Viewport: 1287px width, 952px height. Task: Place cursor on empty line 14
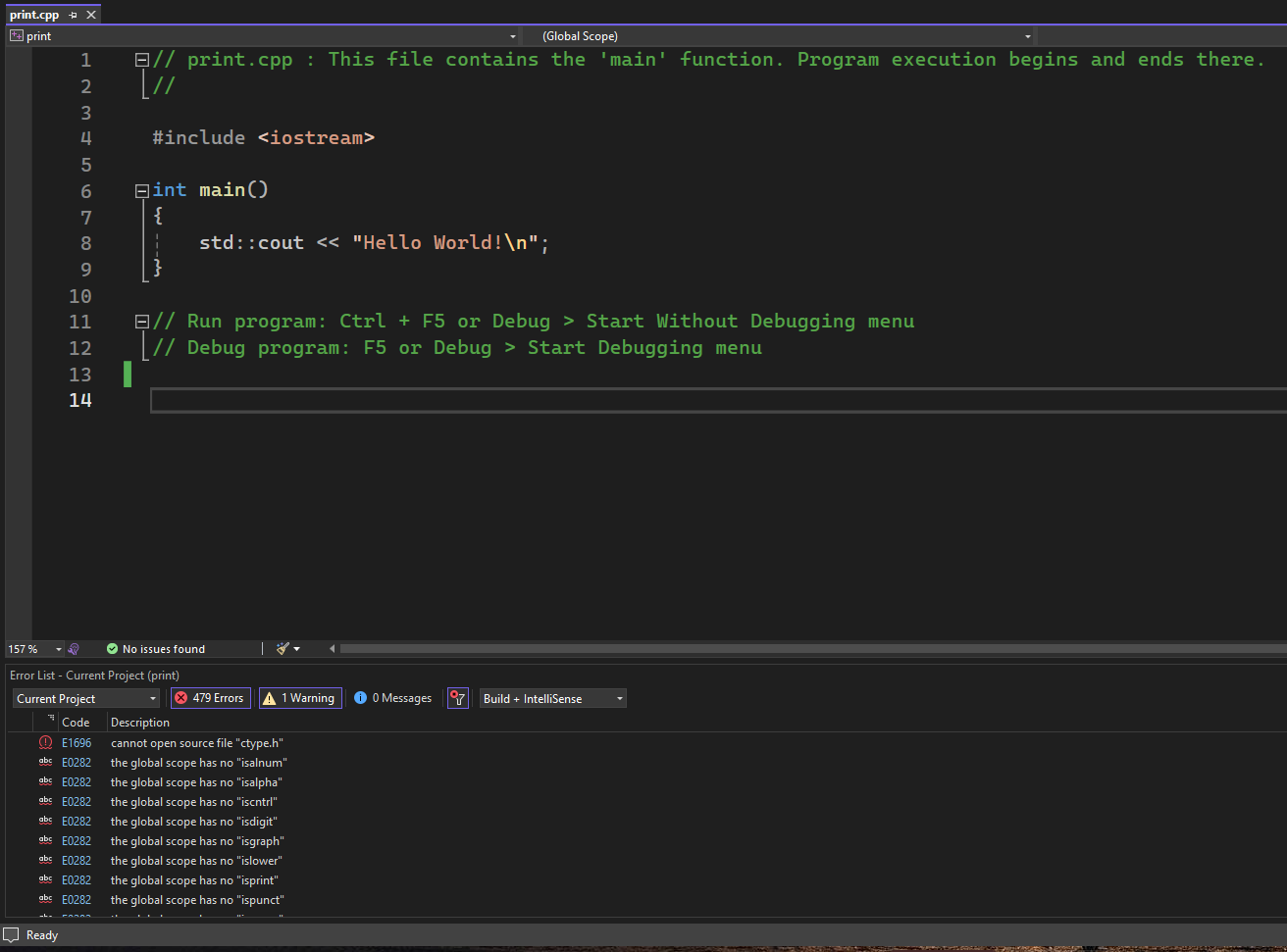pos(717,400)
